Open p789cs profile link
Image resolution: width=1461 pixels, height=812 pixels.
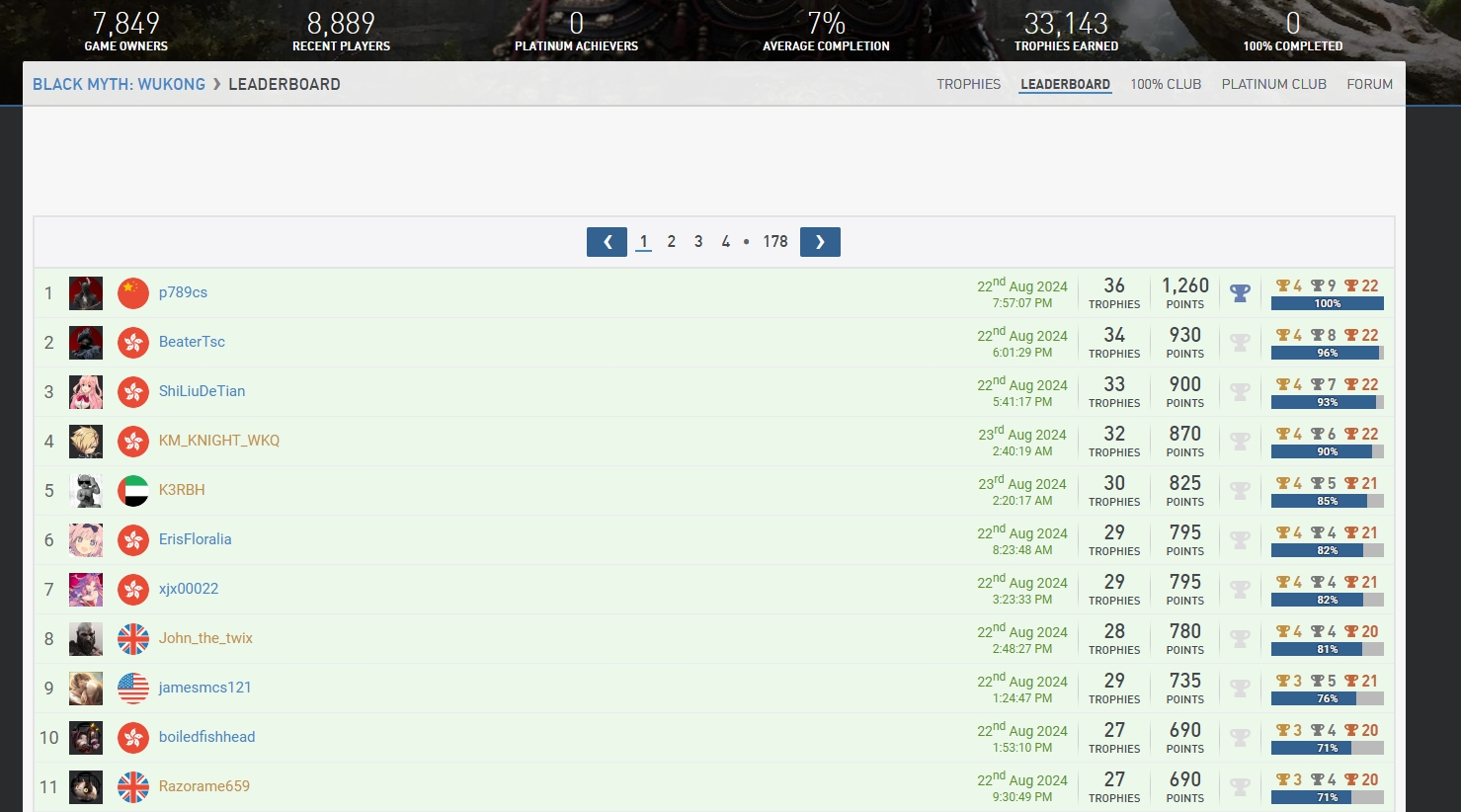[183, 292]
